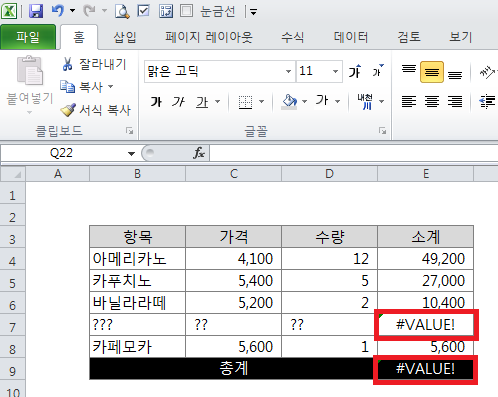The height and width of the screenshot is (397, 498).
Task: Increase font size with the large 가 icon
Action: 355,71
